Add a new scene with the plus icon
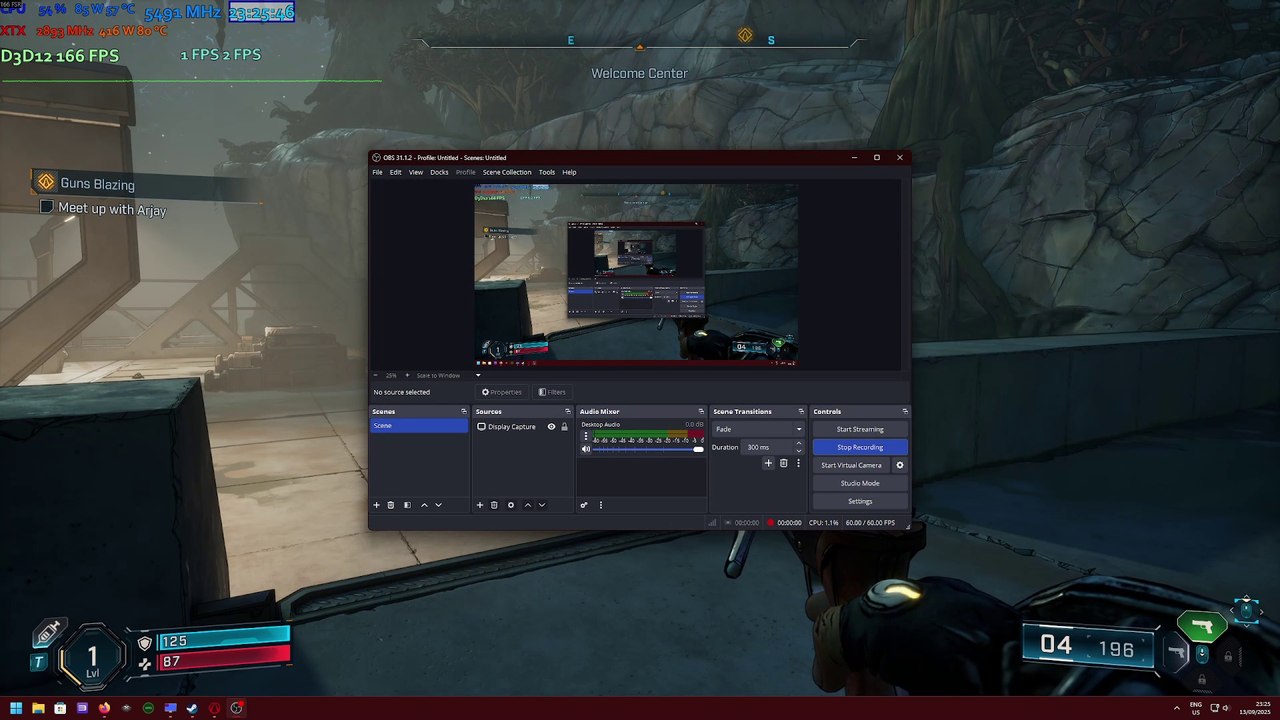Viewport: 1280px width, 720px height. 377,505
